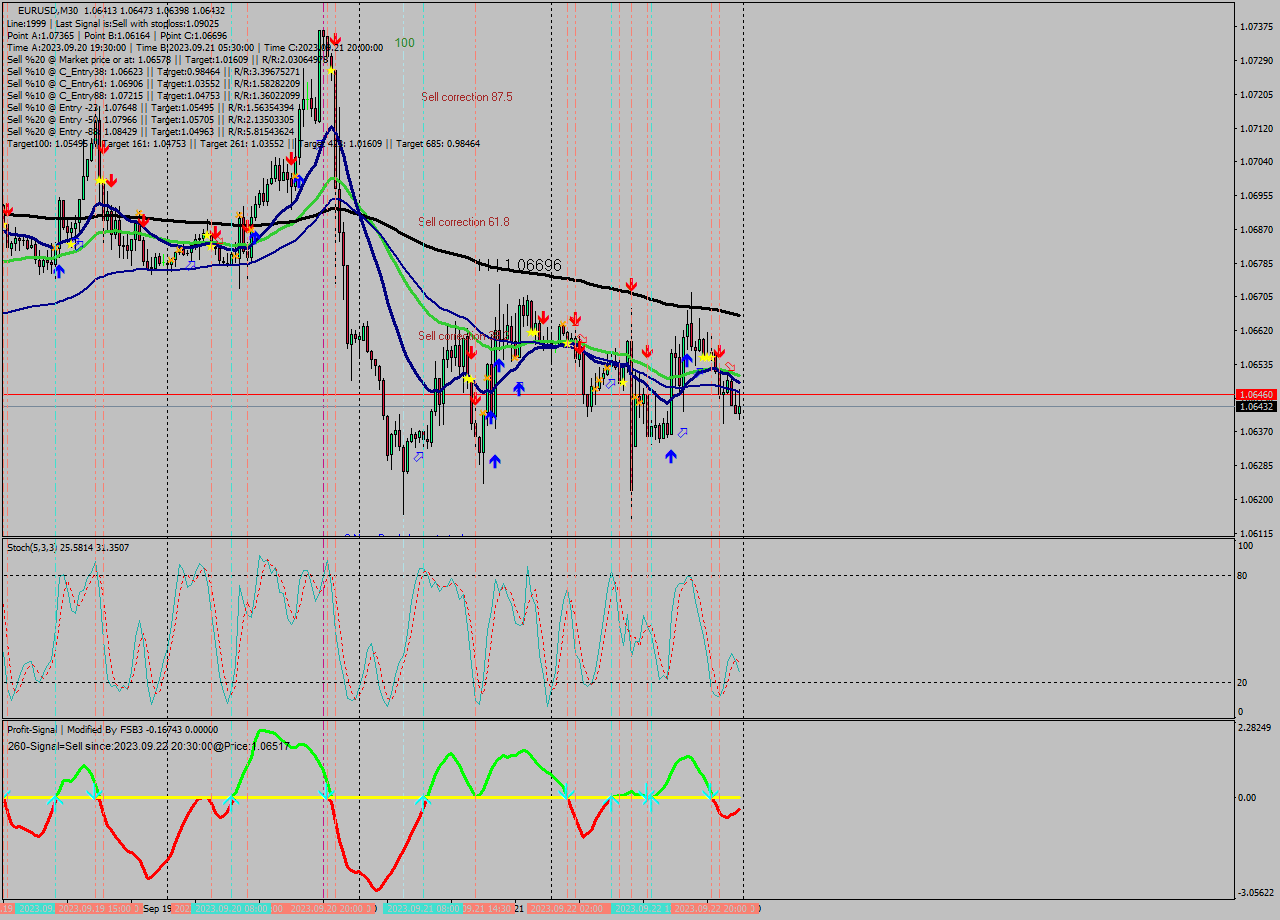
Task: Click the largest cyan cross on Profit-Signal zero line
Action: (649, 797)
